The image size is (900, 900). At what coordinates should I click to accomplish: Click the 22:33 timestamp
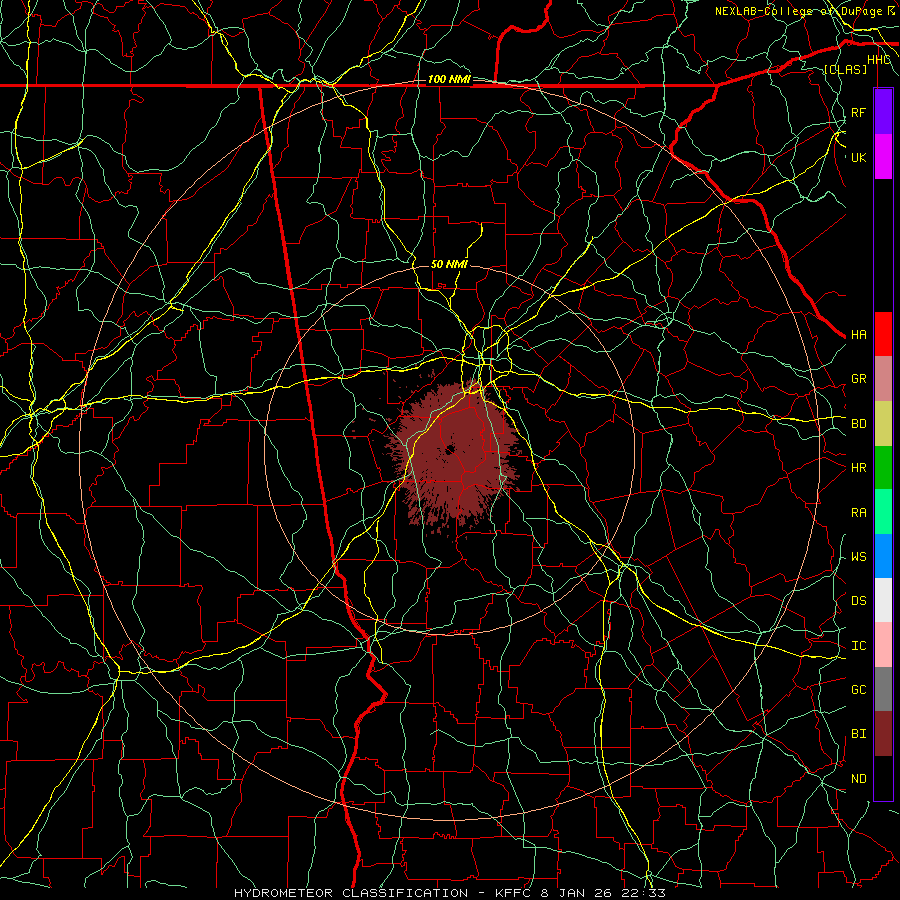point(641,893)
